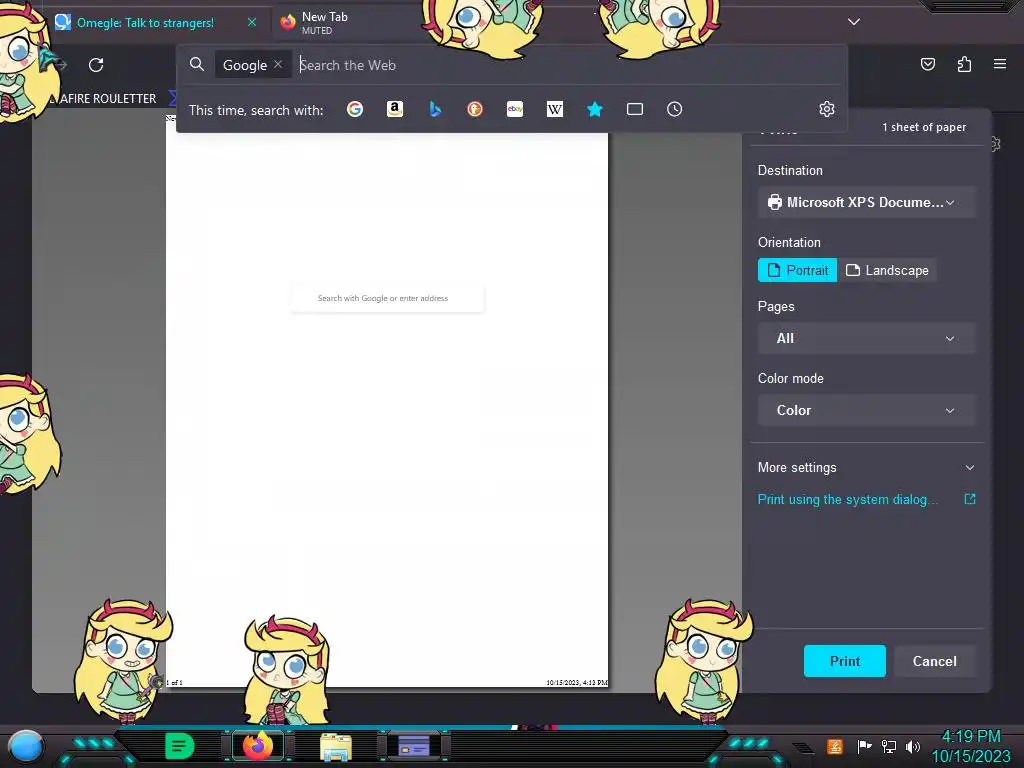Open the clock showing 4:19 PM
Viewport: 1024px width, 768px height.
(x=971, y=746)
